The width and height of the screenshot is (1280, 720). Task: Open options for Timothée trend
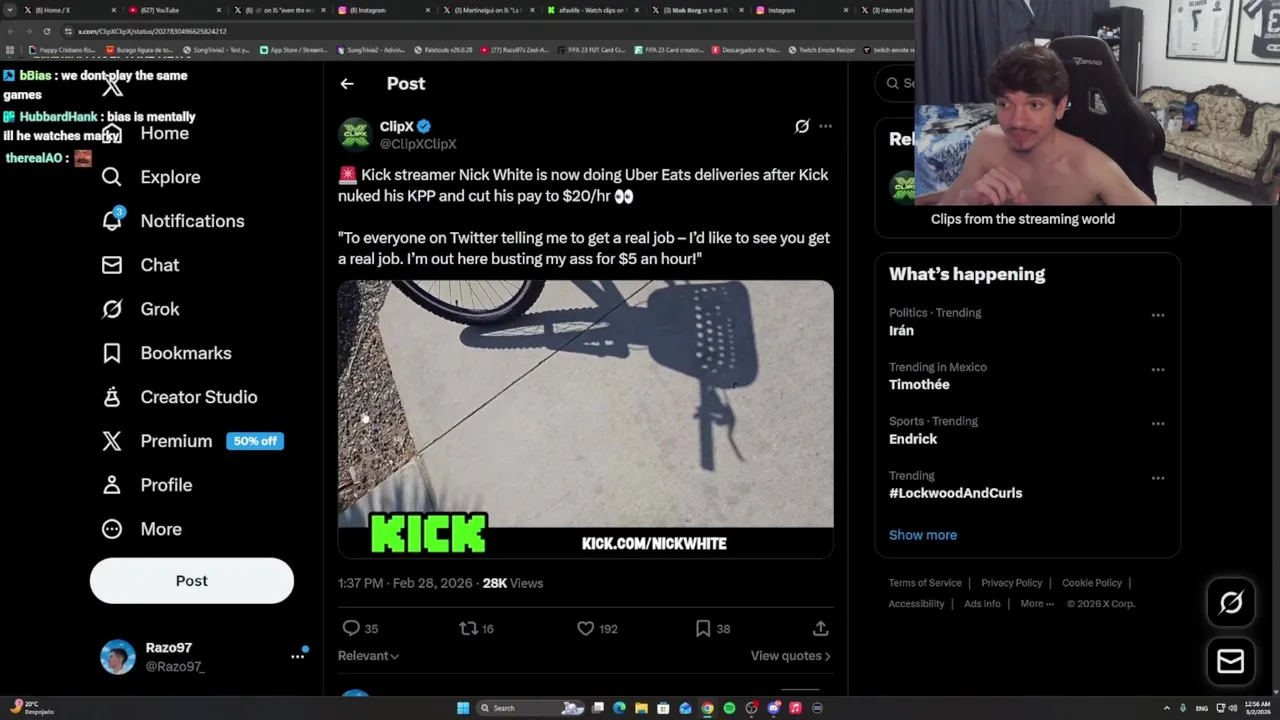click(x=1157, y=369)
